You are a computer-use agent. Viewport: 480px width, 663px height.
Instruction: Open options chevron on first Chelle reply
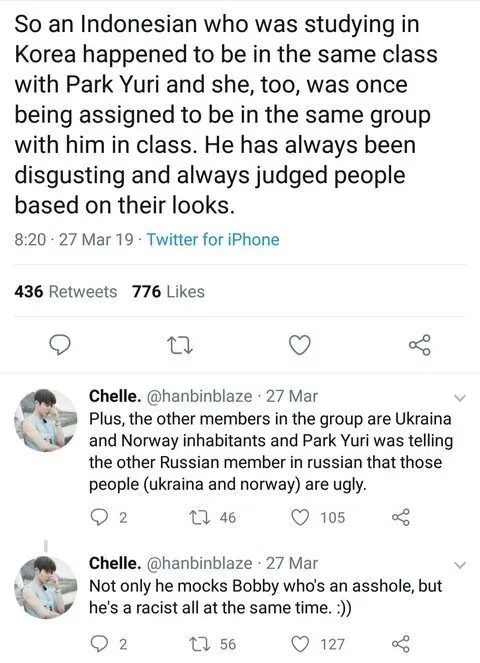pos(459,398)
